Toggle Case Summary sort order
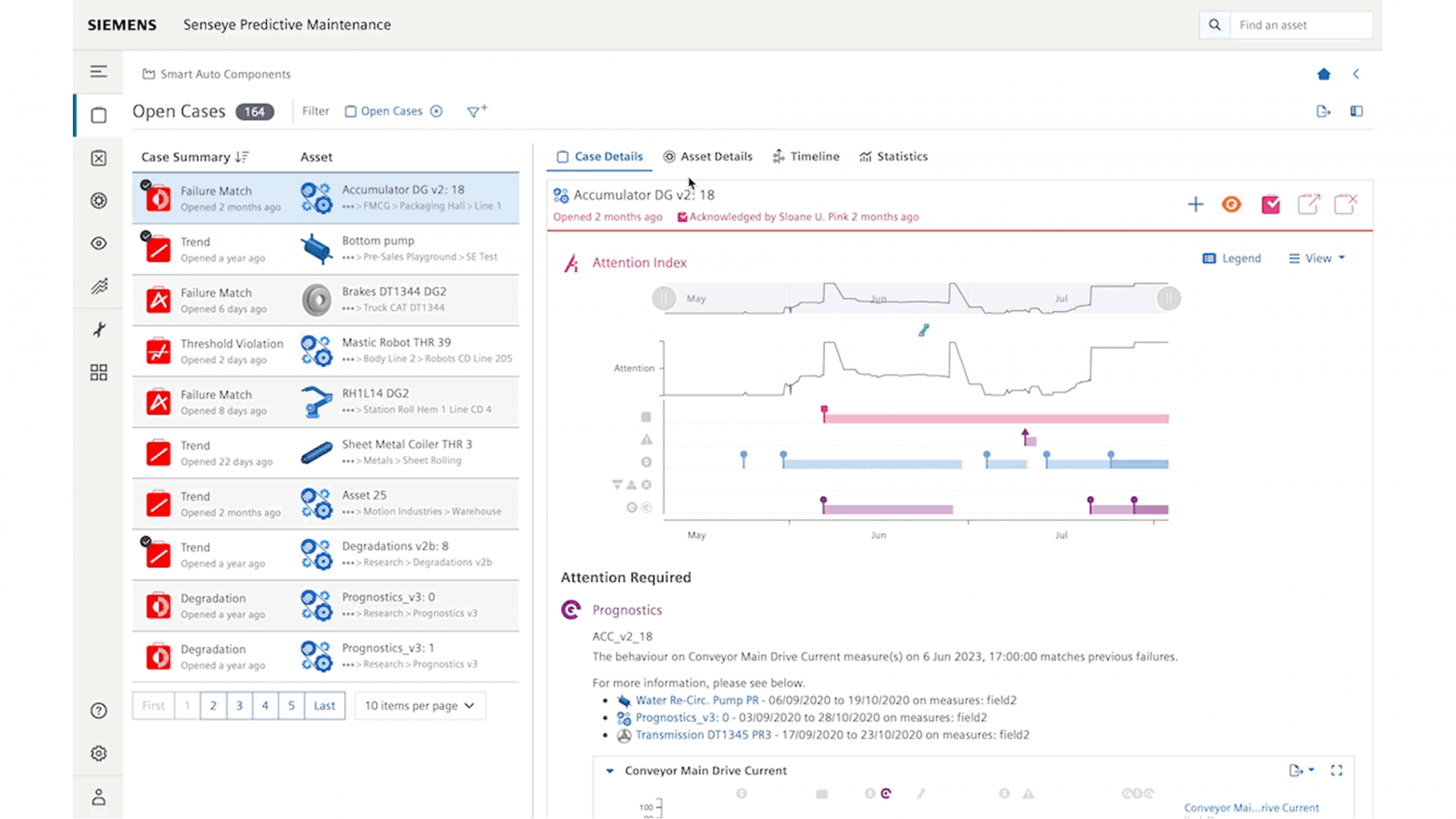 (x=242, y=157)
